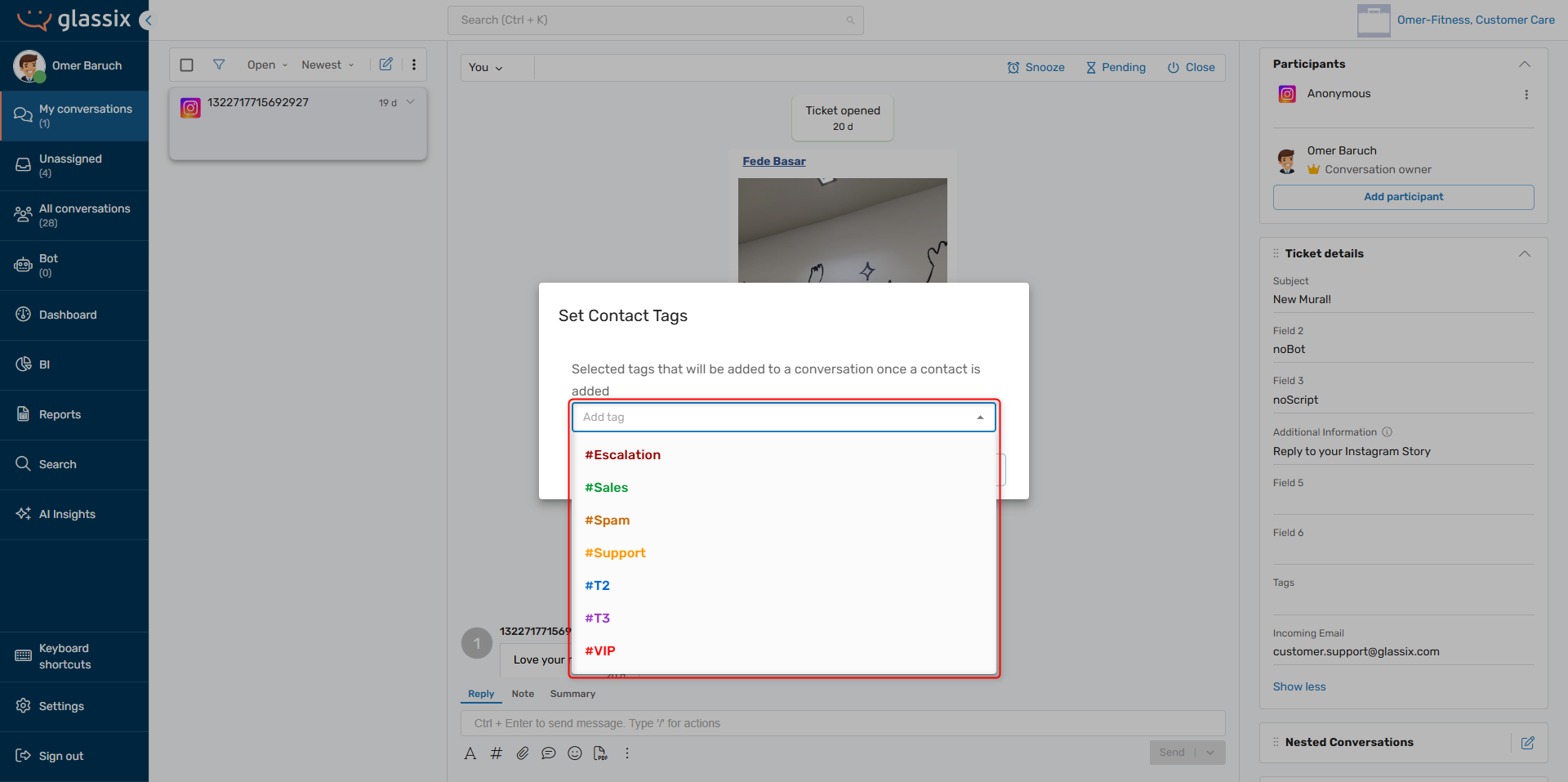1568x782 pixels.
Task: Select the #Escalation tag
Action: pyautogui.click(x=784, y=455)
